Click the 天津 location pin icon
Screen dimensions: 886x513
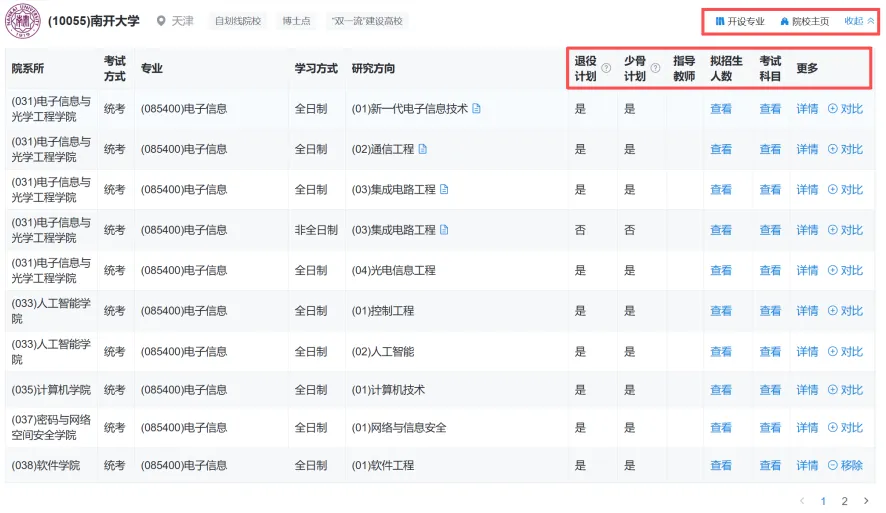pos(161,21)
